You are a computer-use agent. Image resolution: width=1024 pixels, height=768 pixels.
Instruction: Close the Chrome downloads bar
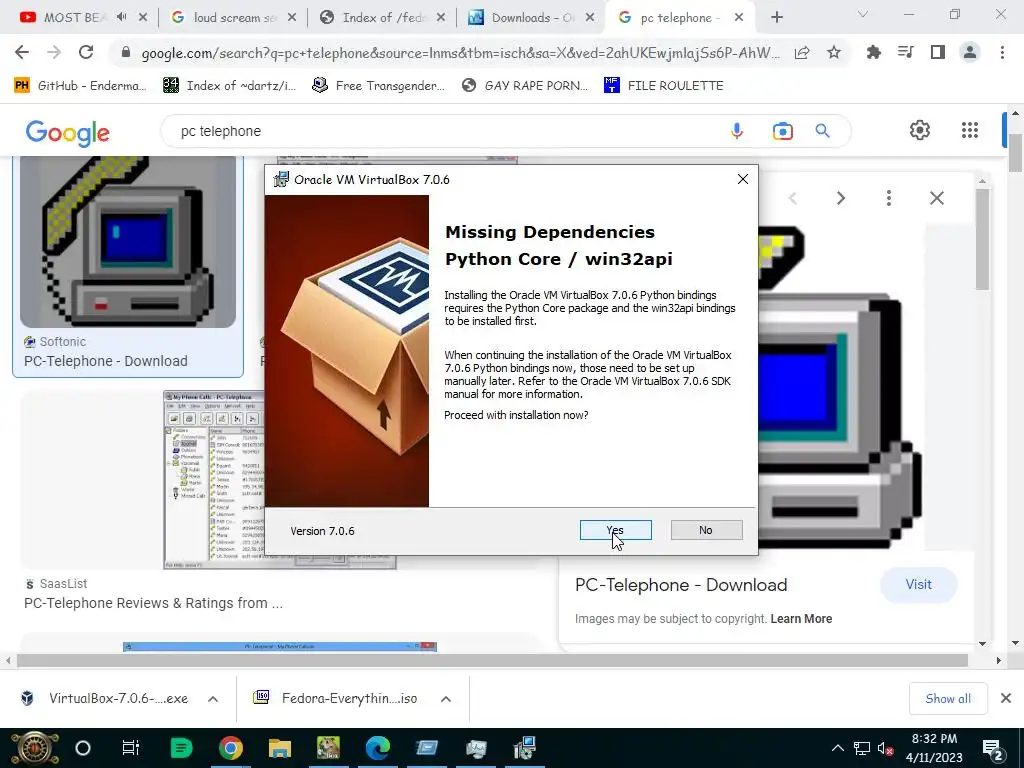click(x=1006, y=699)
